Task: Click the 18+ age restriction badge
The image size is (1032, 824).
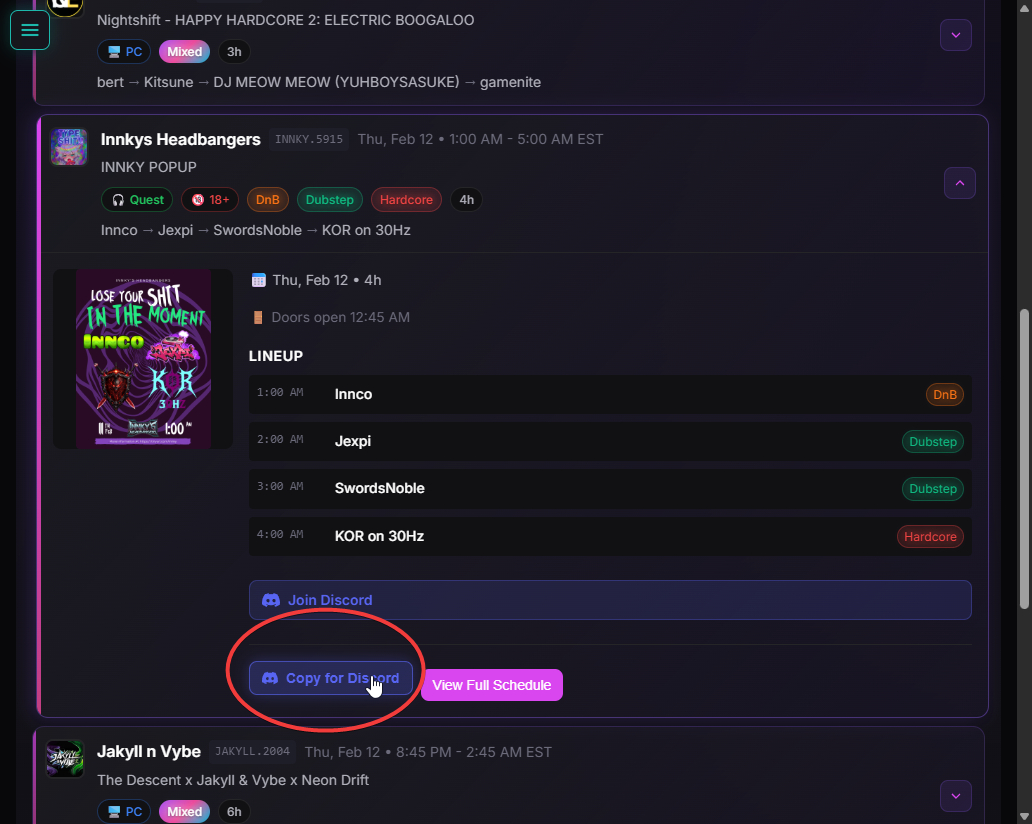Action: tap(210, 200)
